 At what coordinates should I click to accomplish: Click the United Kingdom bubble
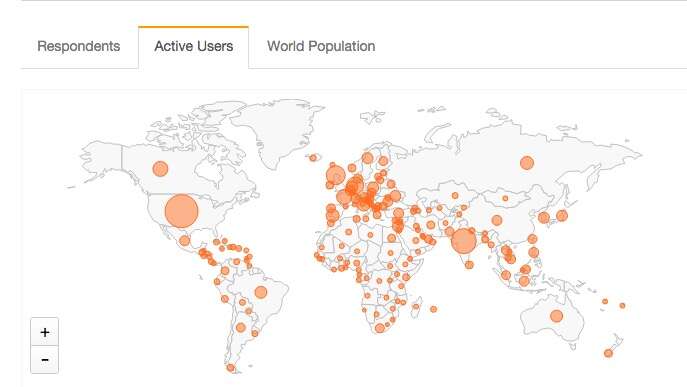(336, 176)
